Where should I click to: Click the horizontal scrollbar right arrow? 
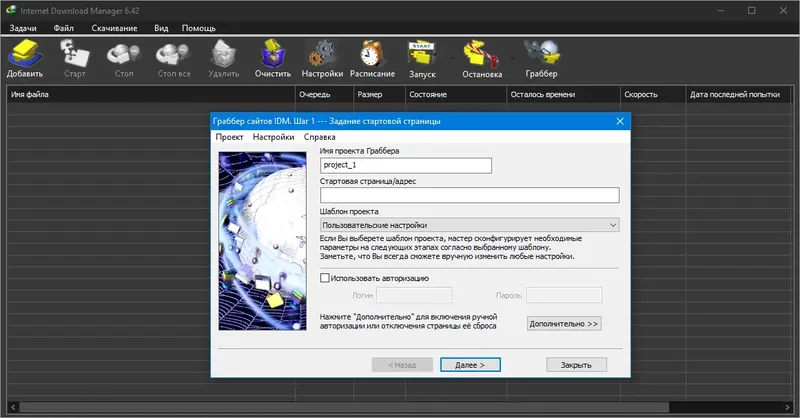coord(787,407)
